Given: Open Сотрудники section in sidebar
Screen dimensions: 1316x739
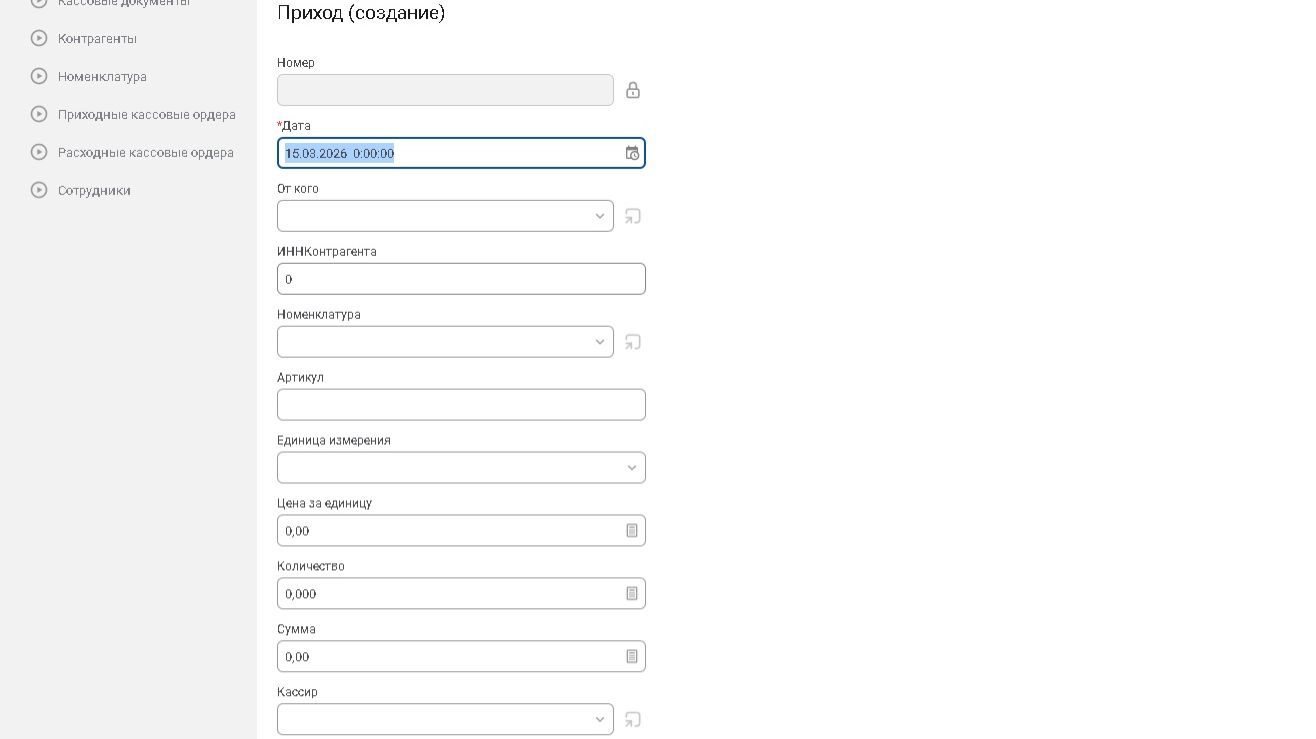Looking at the screenshot, I should 94,191.
